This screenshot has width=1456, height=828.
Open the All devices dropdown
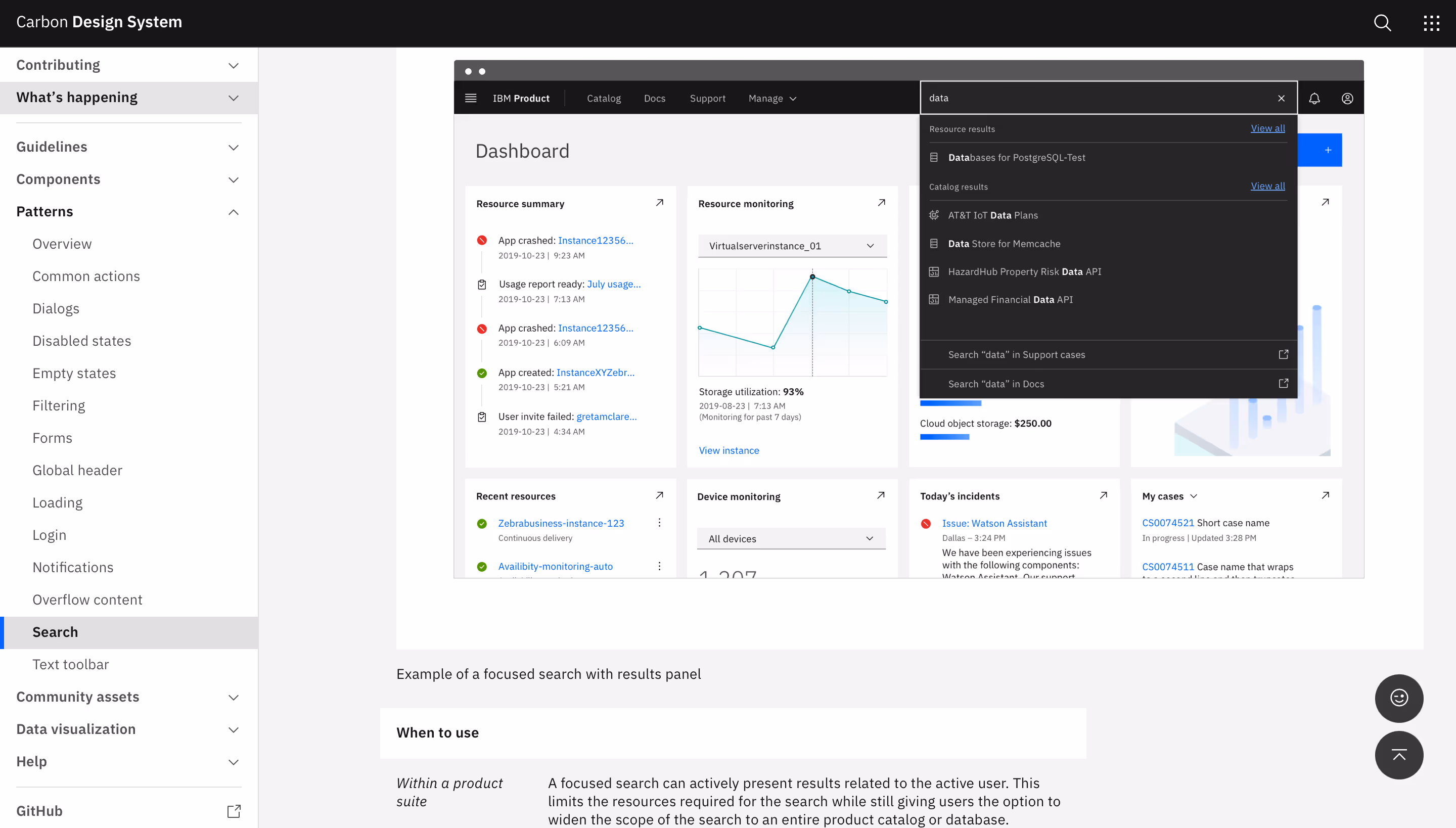pyautogui.click(x=791, y=538)
